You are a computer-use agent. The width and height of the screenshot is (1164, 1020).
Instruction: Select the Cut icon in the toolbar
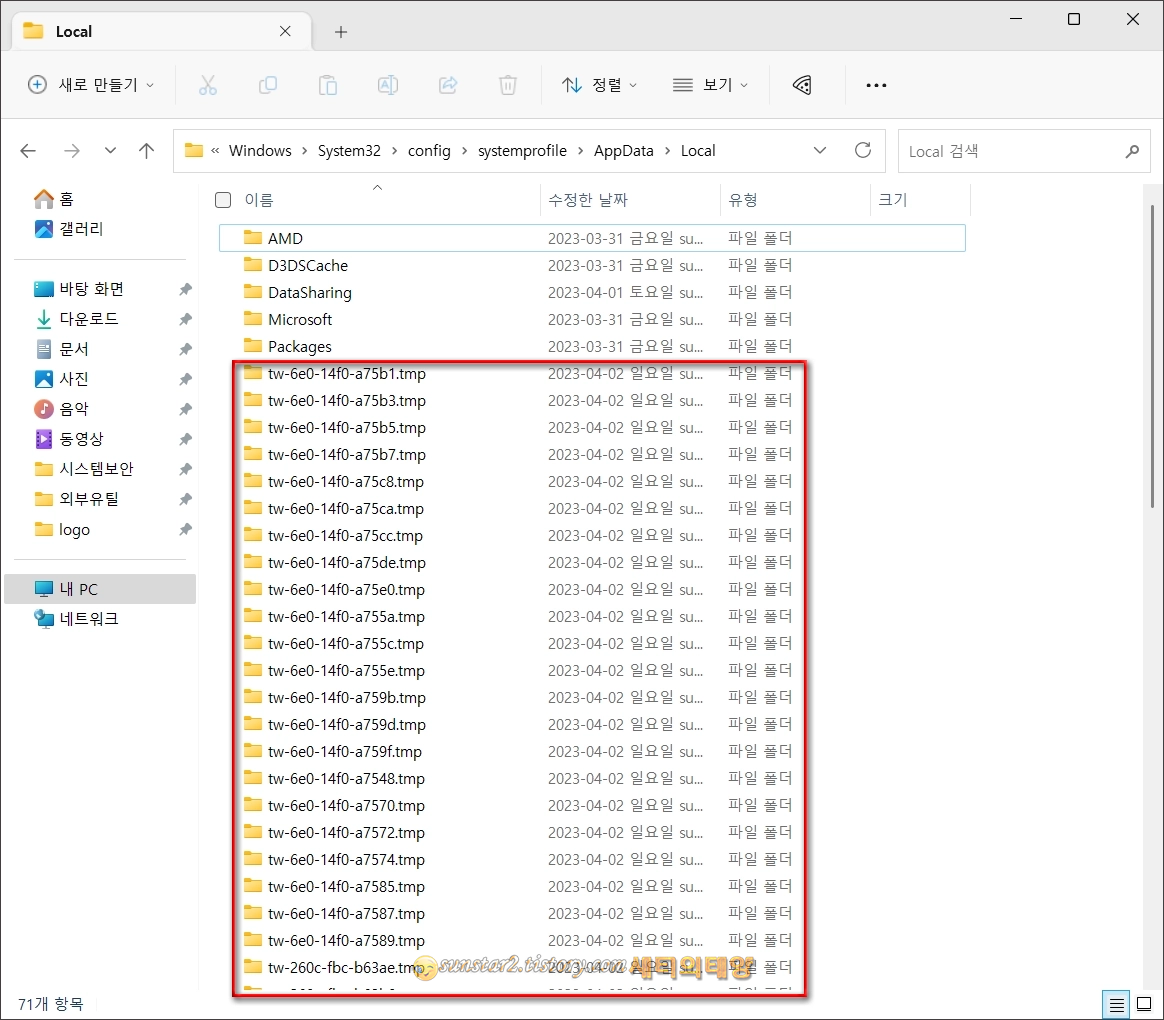point(208,85)
